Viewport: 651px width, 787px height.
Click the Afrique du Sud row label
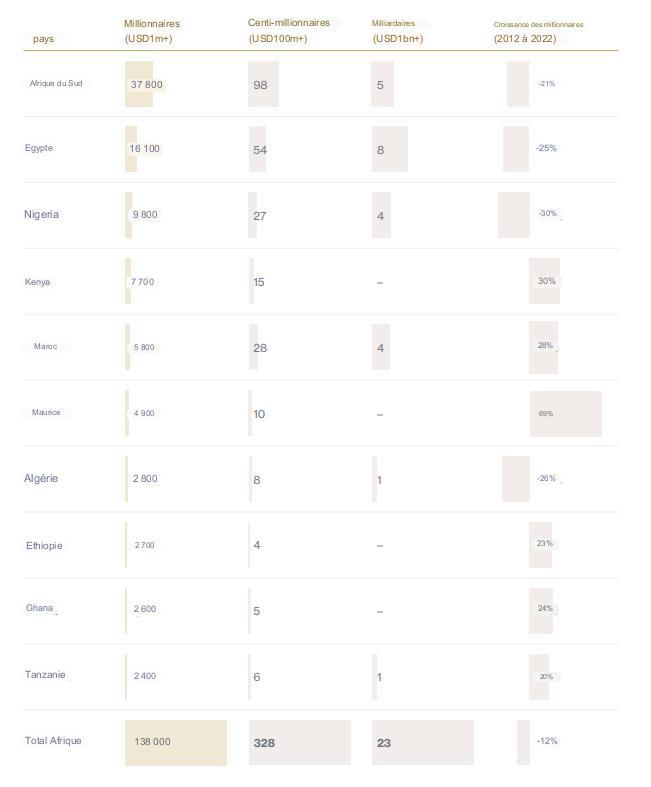56,83
